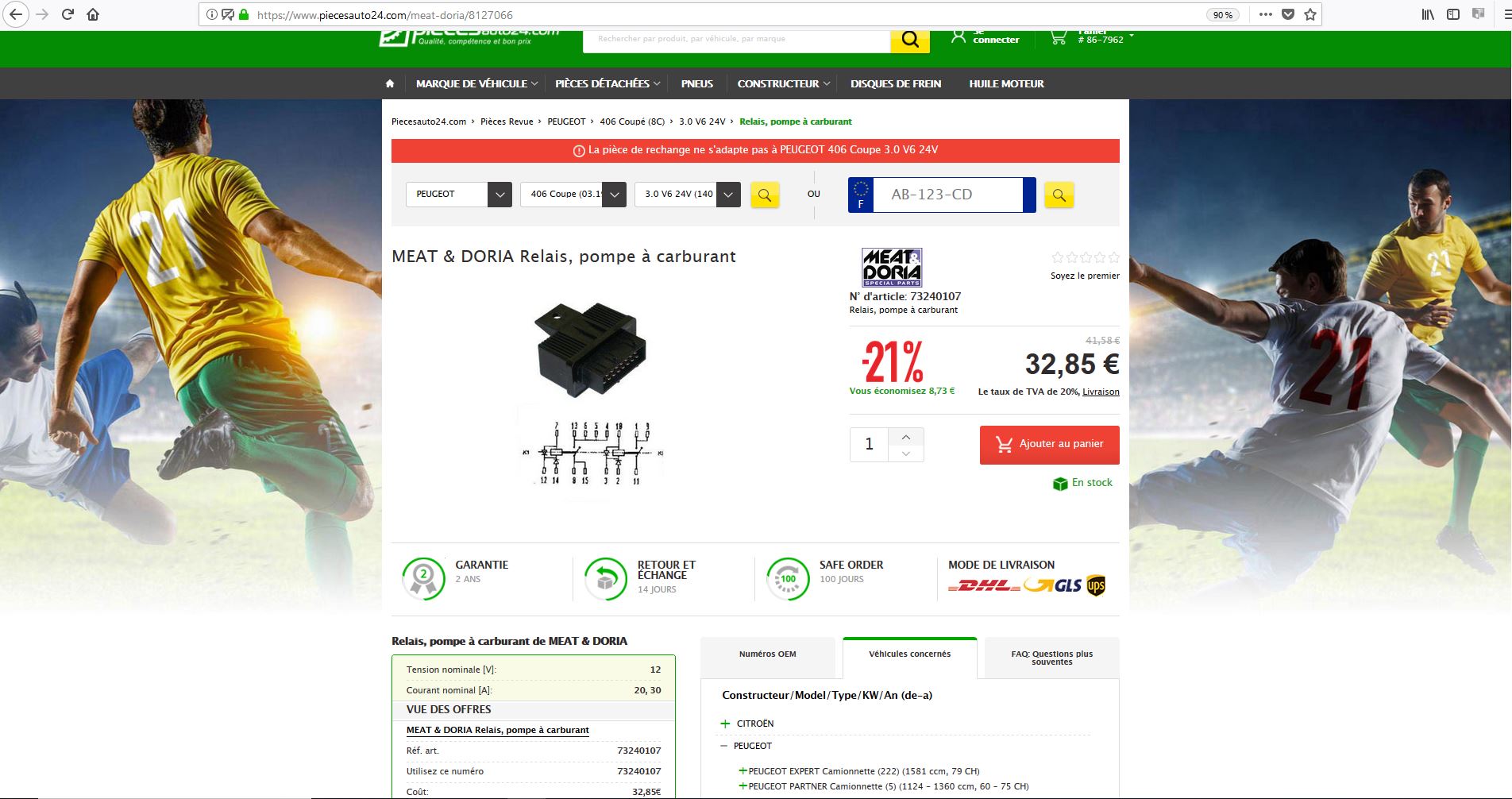The image size is (1512, 799).
Task: Open the 3.0 V6 24V engine dropdown
Action: pos(688,195)
